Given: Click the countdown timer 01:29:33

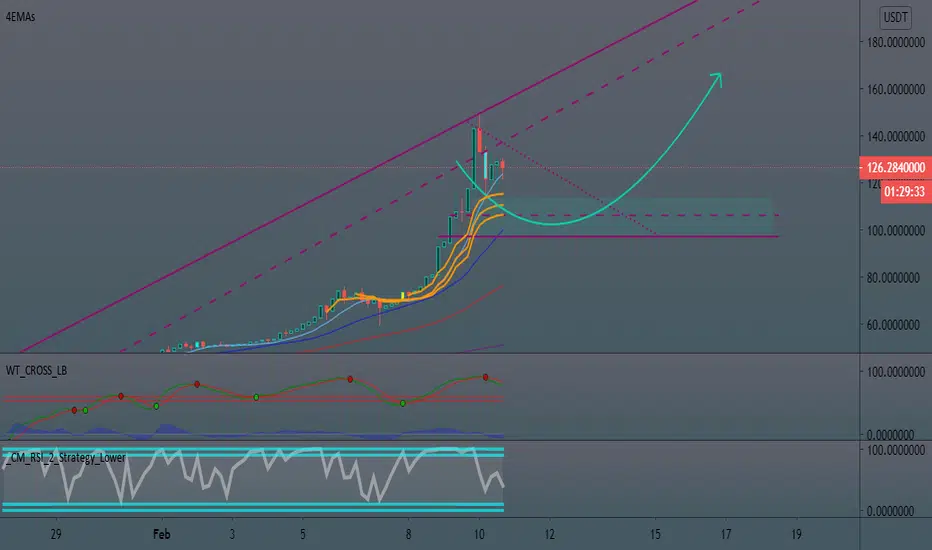Looking at the screenshot, I should click(904, 191).
